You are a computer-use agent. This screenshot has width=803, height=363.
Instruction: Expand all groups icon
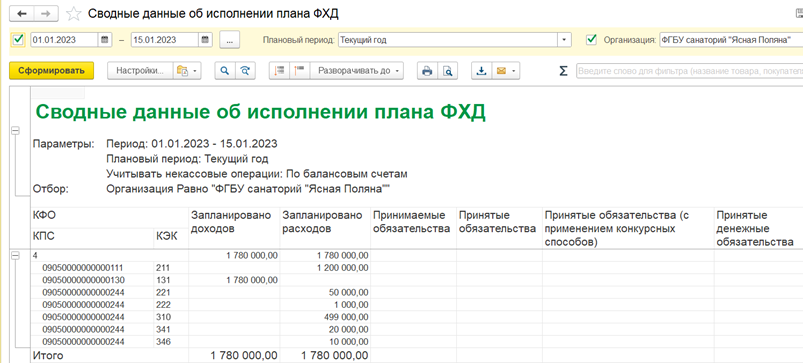coord(279,71)
